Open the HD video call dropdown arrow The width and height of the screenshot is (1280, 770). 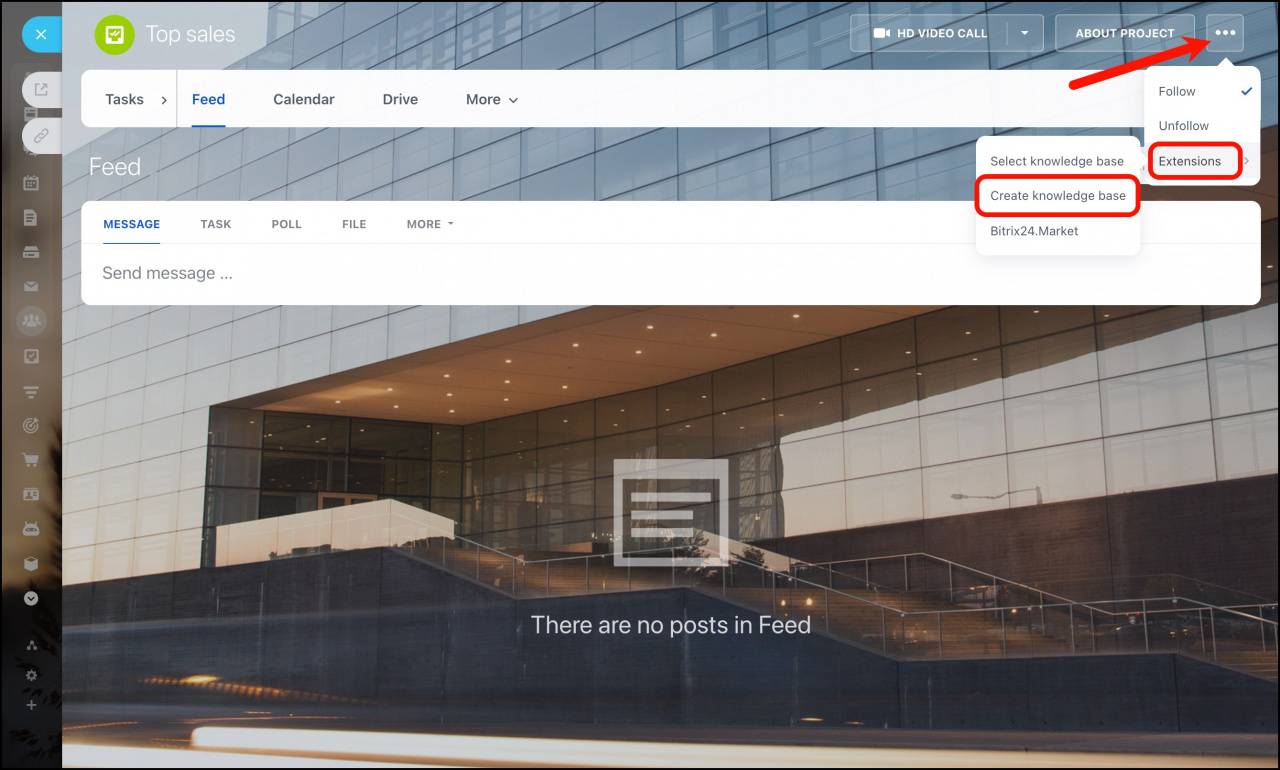pos(1025,33)
